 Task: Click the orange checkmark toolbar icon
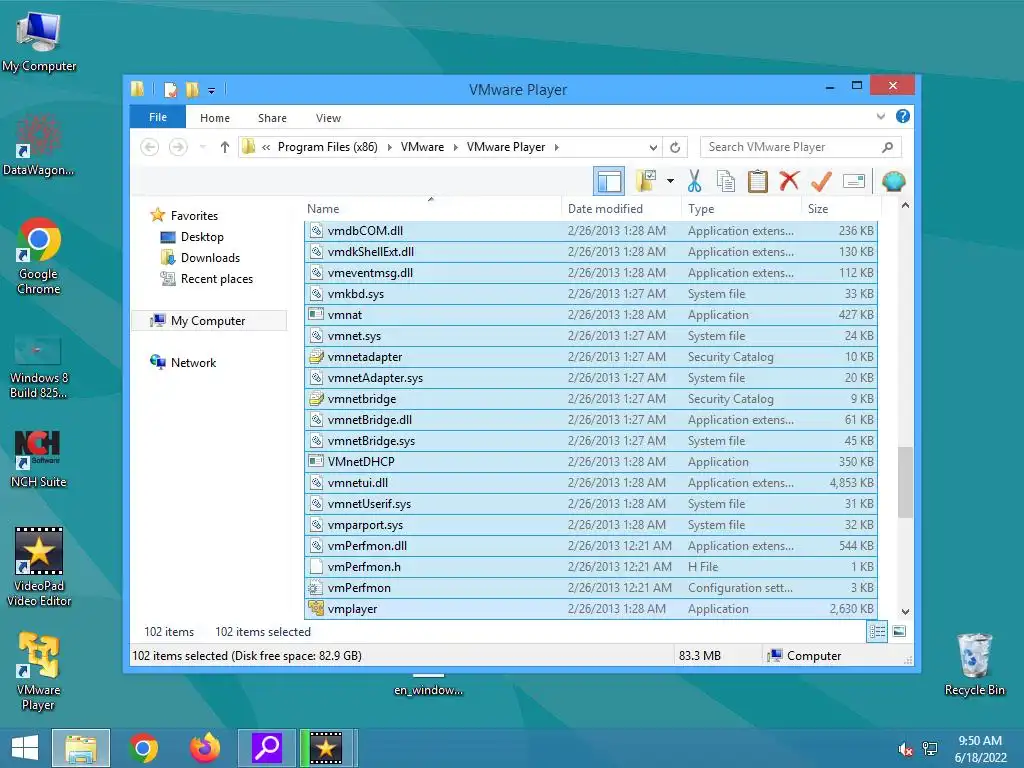[821, 181]
